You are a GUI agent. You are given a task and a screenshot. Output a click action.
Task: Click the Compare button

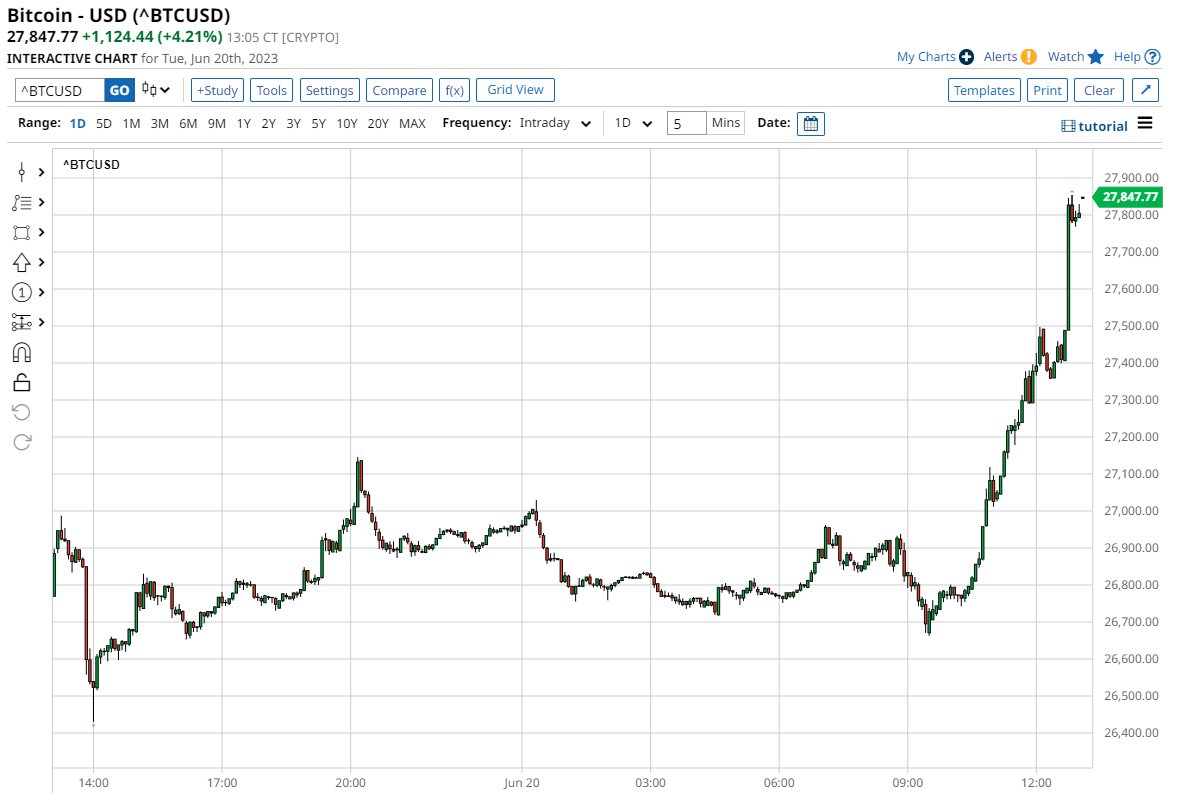click(399, 90)
